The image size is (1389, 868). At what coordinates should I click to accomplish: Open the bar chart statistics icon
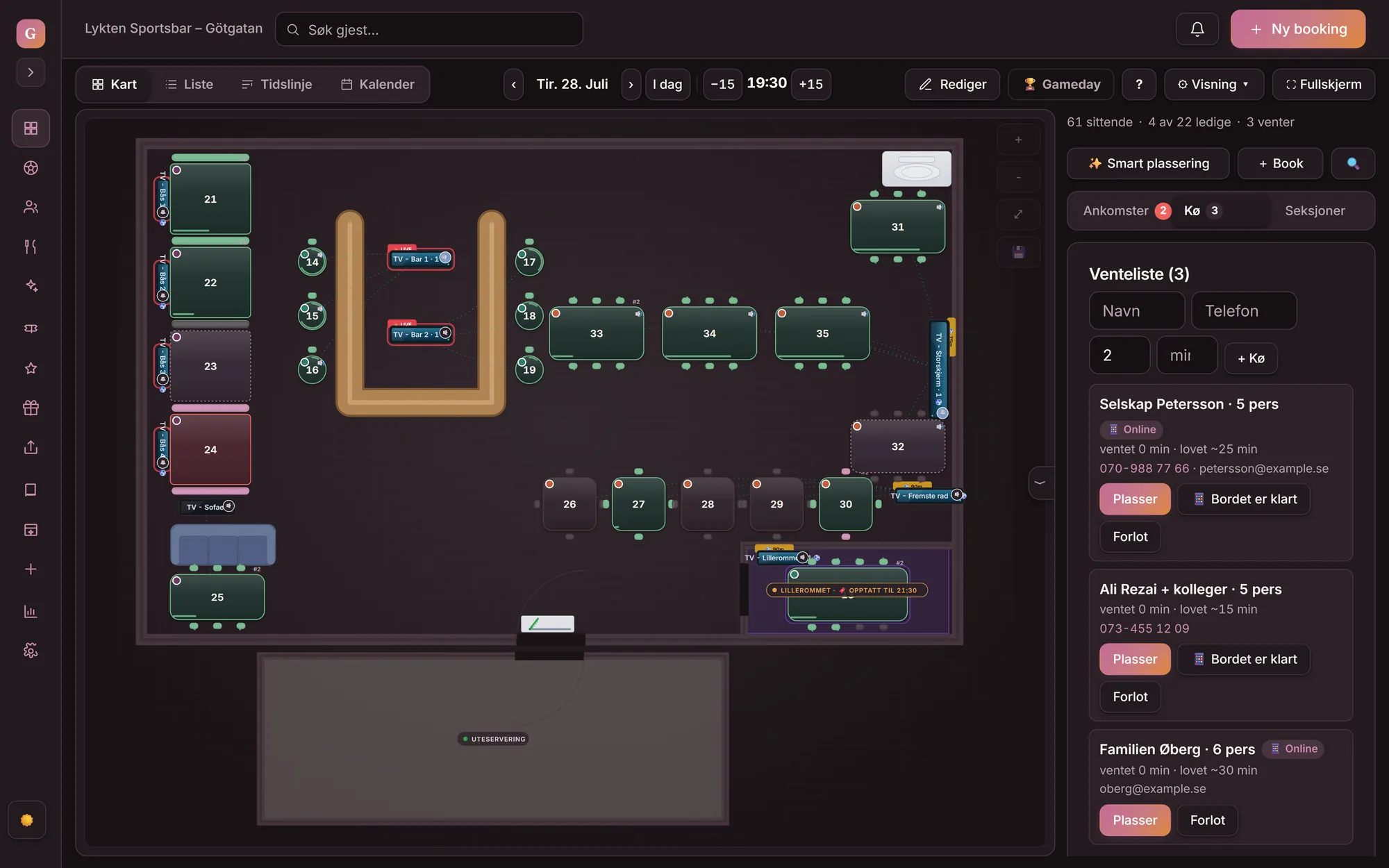click(31, 612)
